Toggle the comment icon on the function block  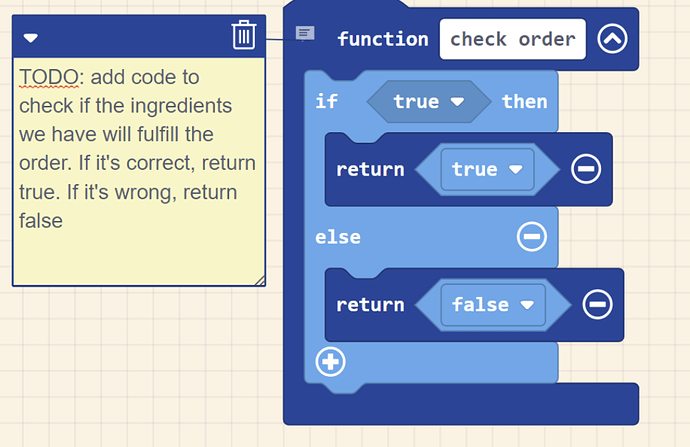(x=305, y=33)
